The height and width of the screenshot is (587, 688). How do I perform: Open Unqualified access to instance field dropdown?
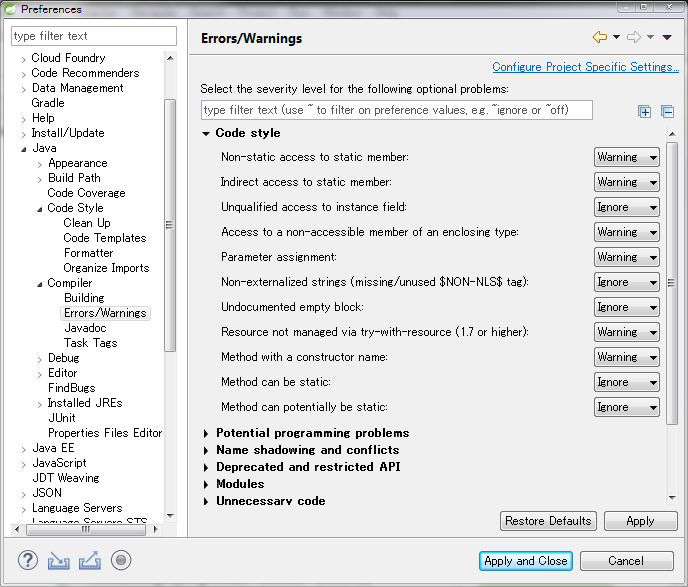(x=627, y=207)
